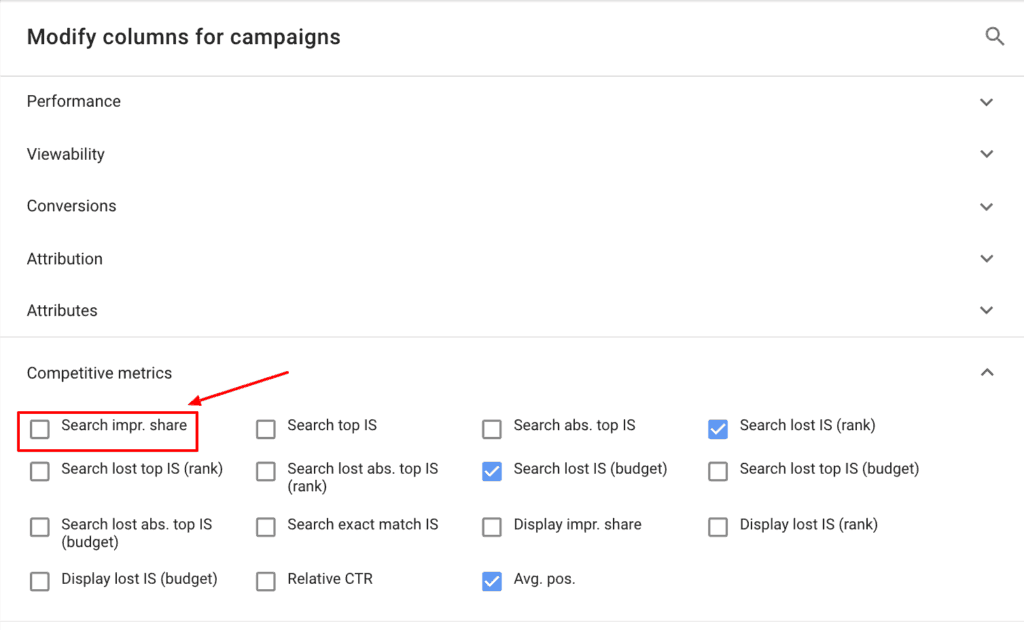This screenshot has width=1024, height=630.
Task: Uncheck Search lost IS (rank)
Action: (718, 429)
